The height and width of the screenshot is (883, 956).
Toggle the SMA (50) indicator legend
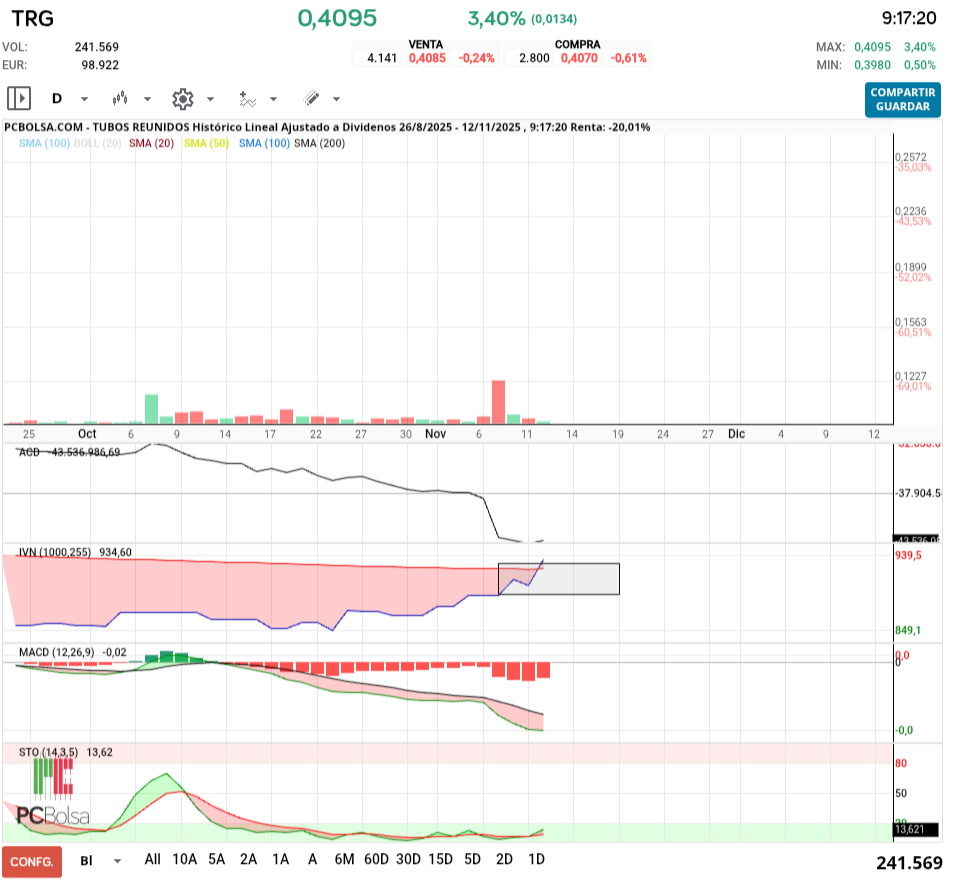[207, 144]
